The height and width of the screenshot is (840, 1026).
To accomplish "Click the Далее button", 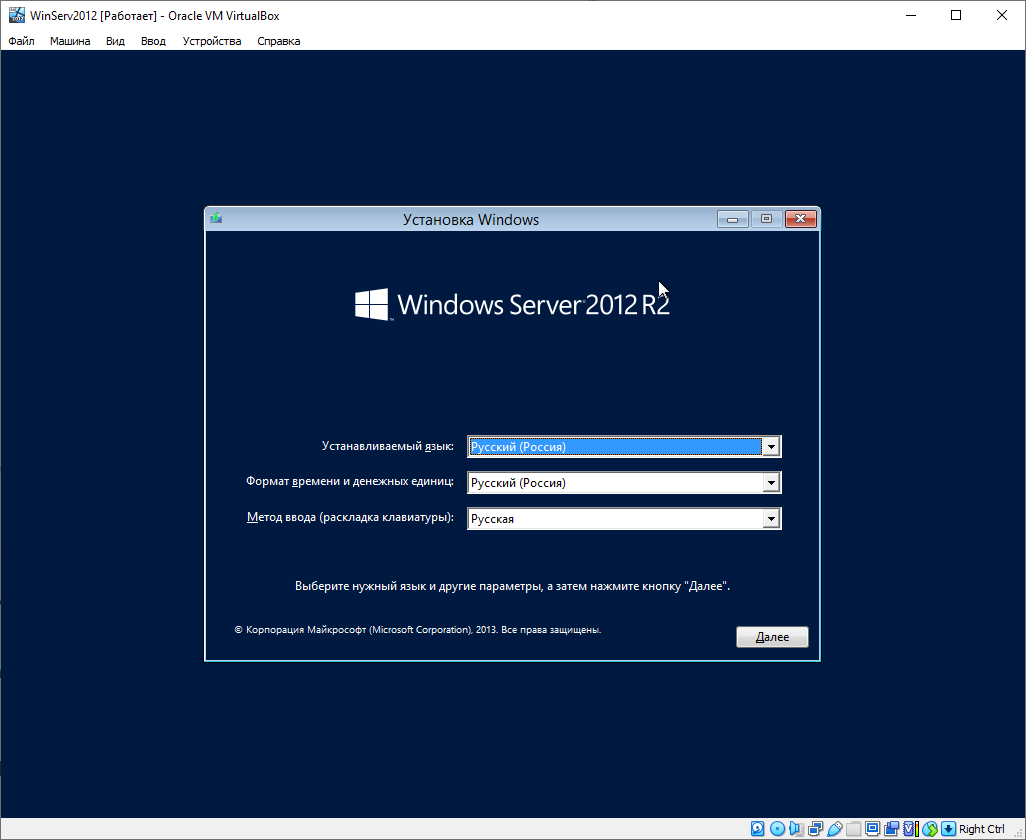I will click(x=772, y=637).
